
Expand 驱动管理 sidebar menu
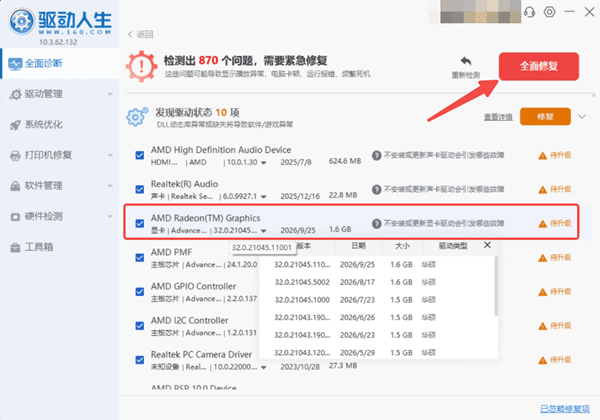pos(110,94)
